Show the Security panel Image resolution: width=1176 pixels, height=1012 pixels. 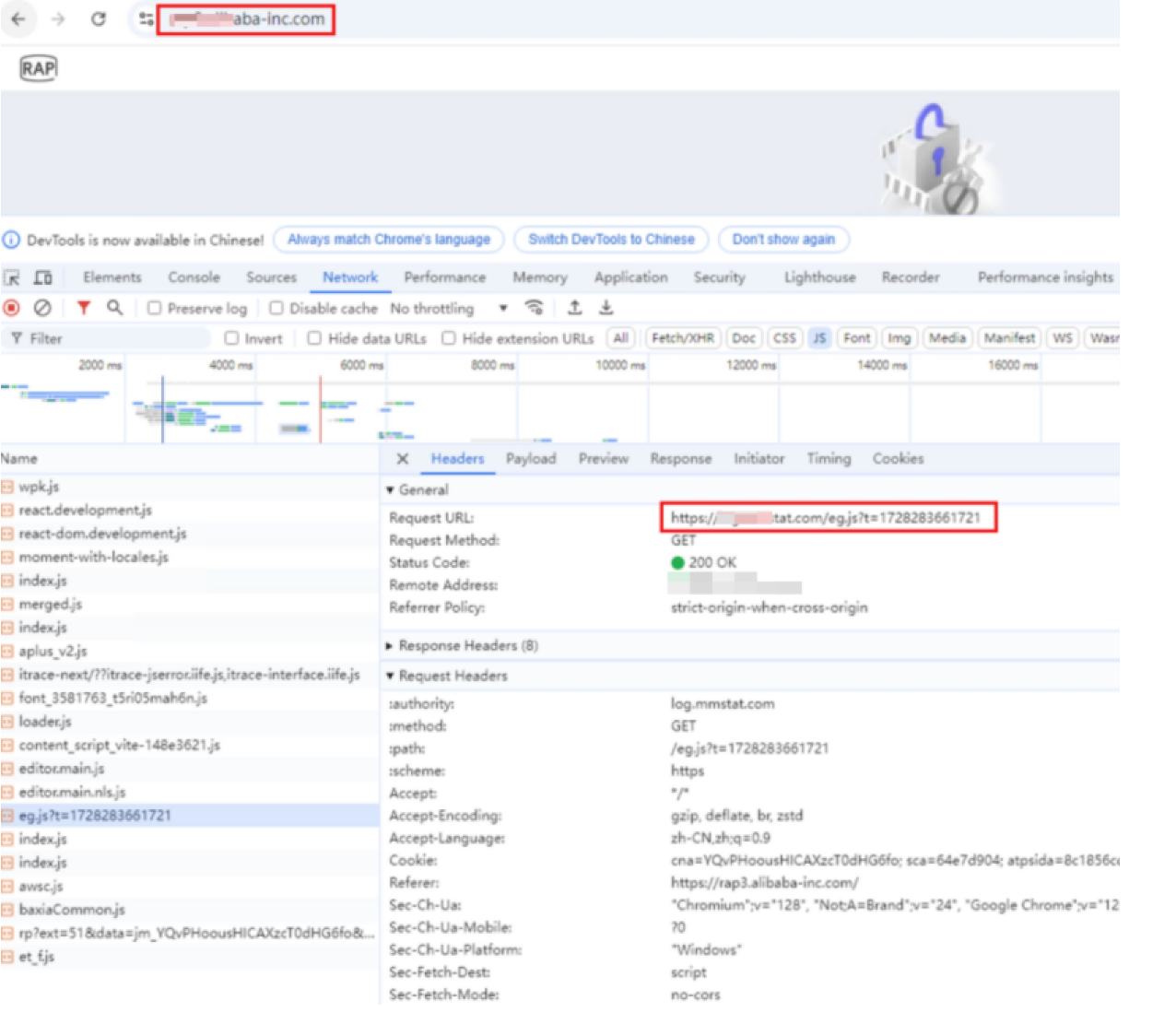[x=719, y=277]
